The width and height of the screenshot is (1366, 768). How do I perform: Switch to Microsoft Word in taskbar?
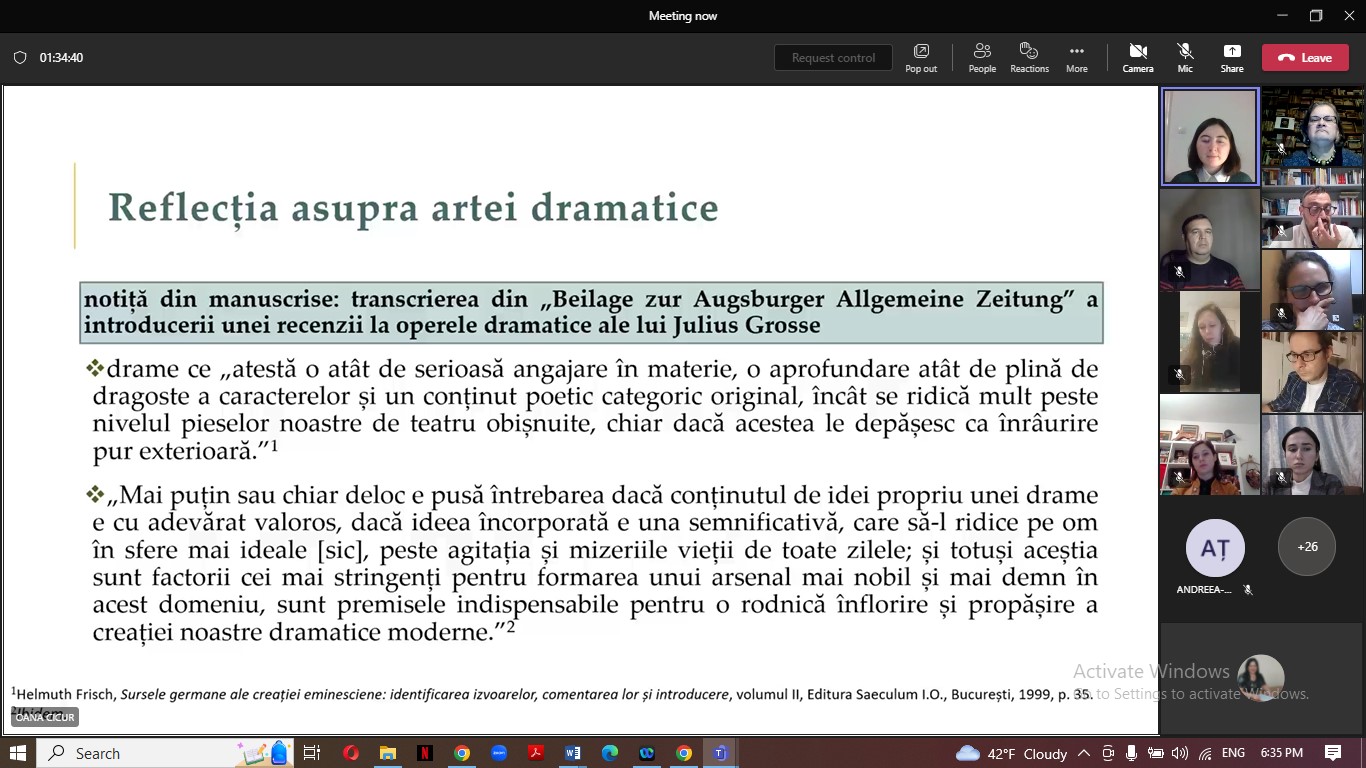573,753
